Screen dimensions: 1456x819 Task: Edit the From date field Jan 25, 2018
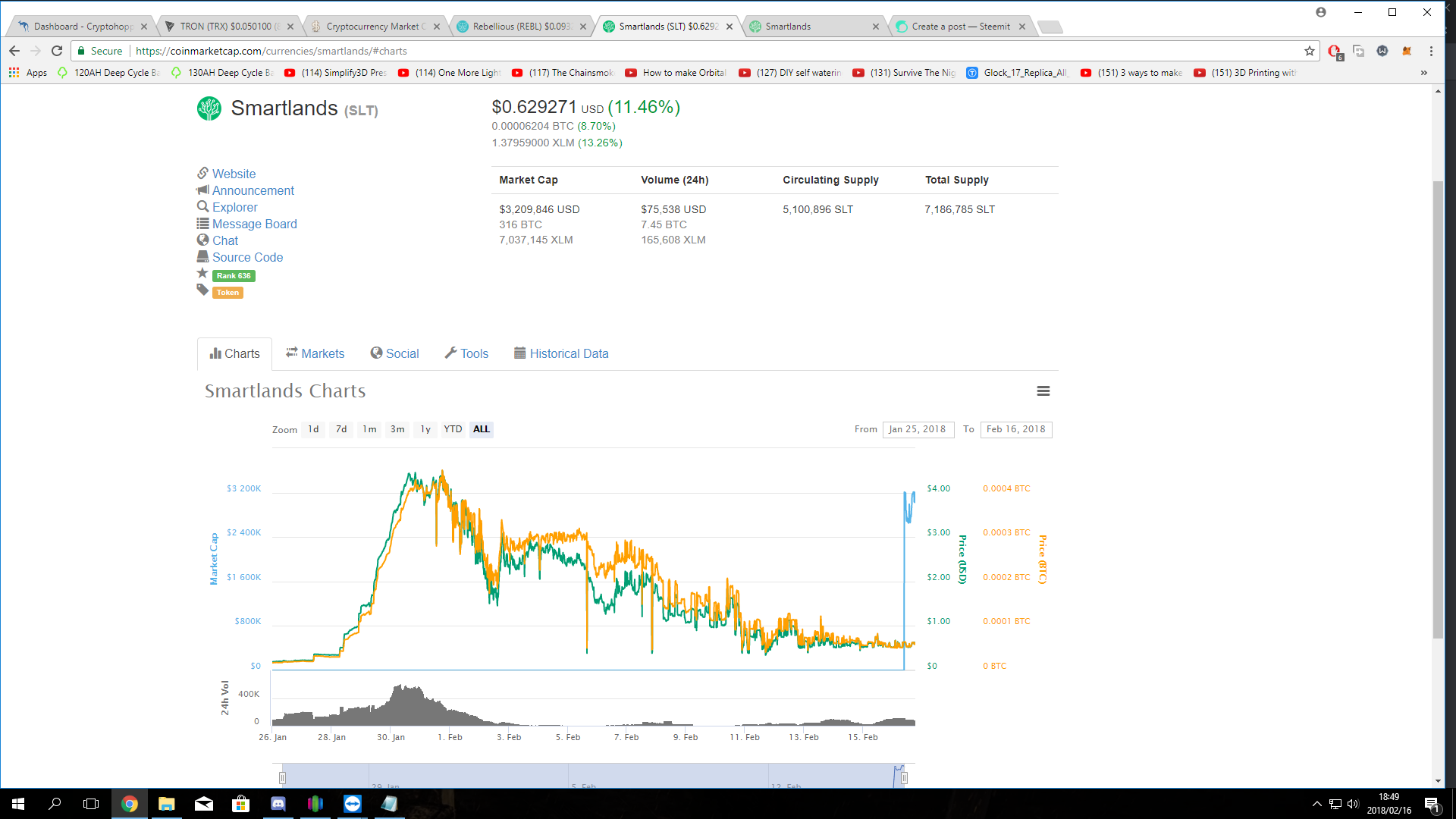(918, 429)
